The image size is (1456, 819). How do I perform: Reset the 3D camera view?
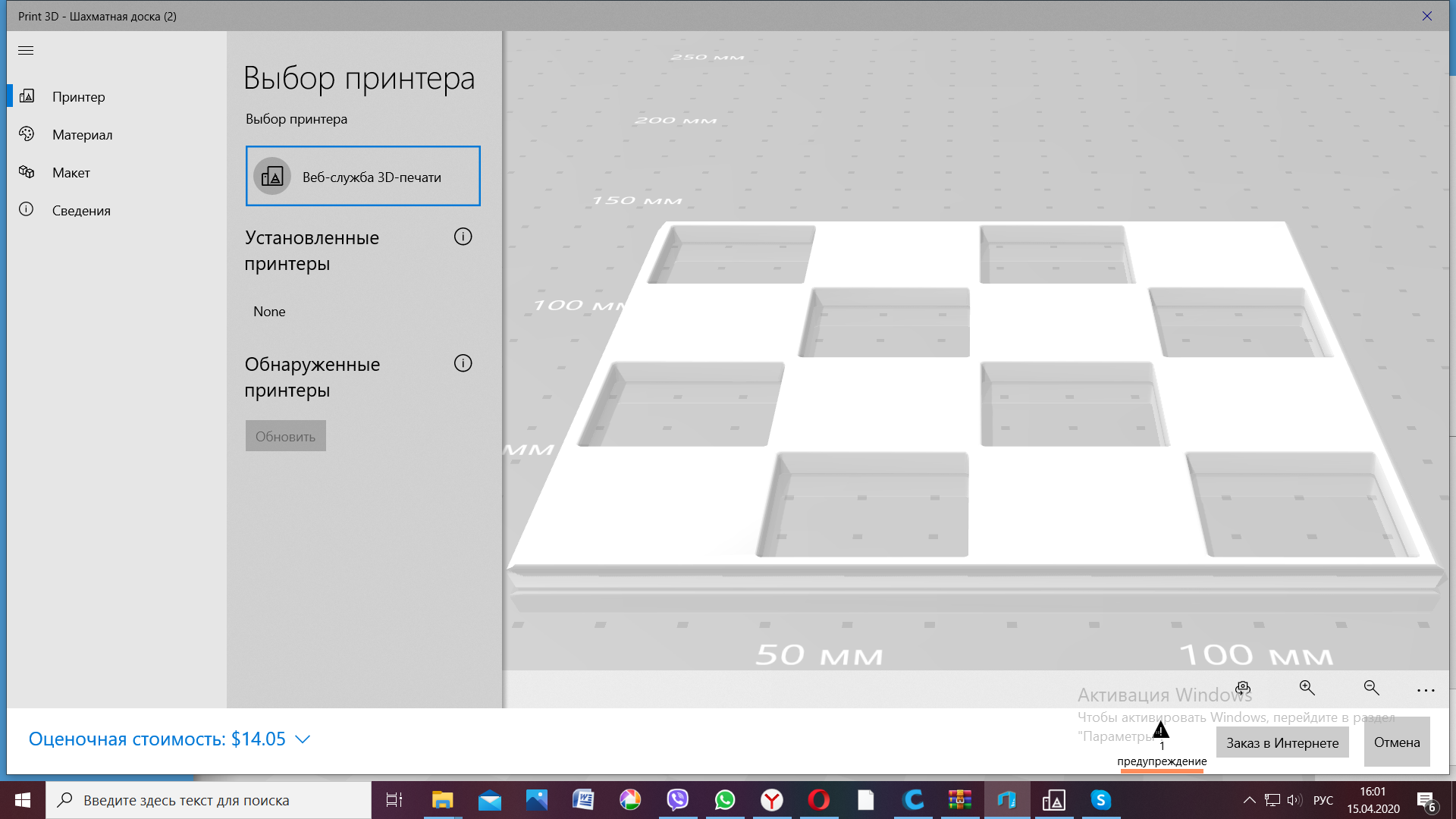point(1242,688)
